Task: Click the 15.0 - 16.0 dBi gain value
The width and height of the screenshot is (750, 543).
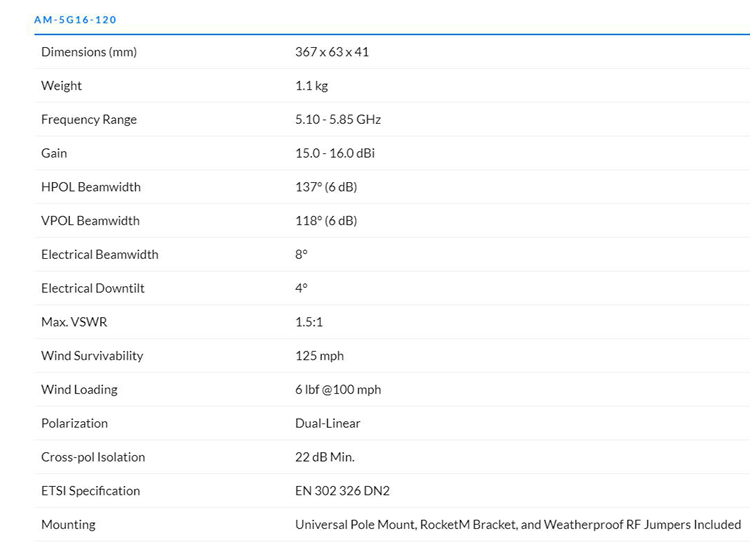Action: pos(335,153)
